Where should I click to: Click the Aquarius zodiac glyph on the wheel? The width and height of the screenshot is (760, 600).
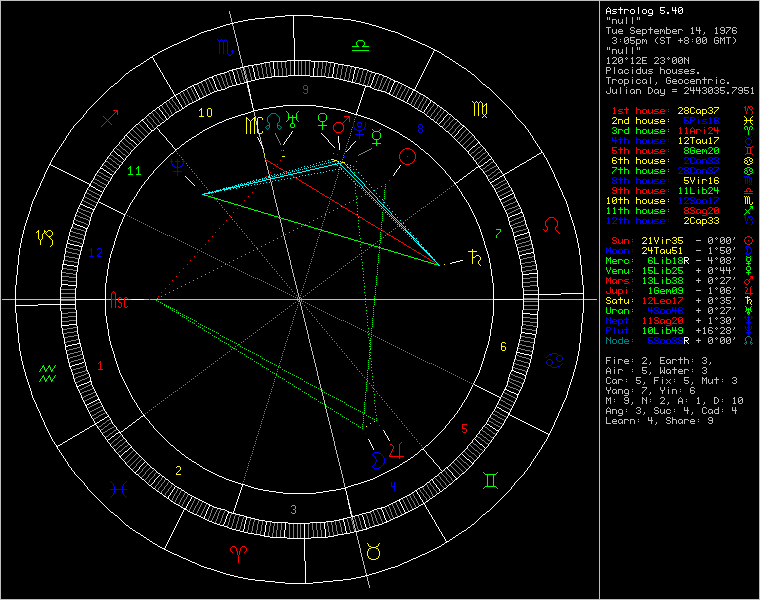[48, 374]
